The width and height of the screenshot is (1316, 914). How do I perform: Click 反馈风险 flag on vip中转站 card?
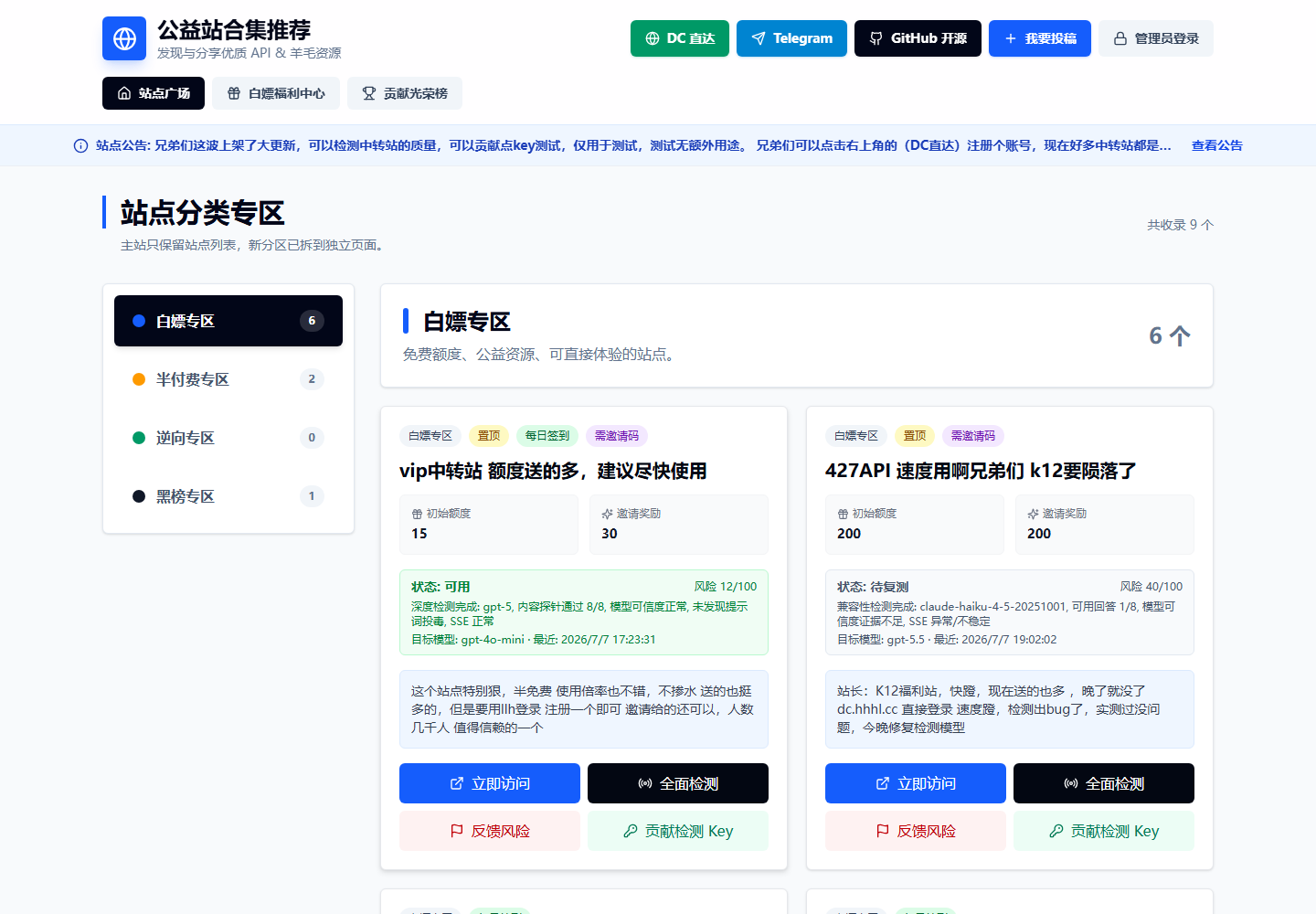coord(490,831)
